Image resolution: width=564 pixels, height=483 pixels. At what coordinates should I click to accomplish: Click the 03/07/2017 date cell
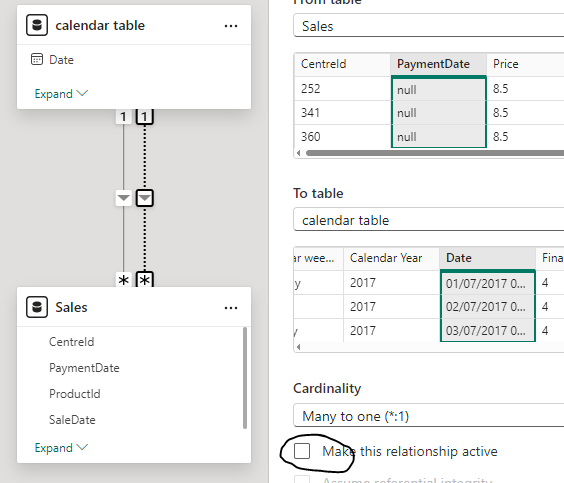tap(487, 331)
